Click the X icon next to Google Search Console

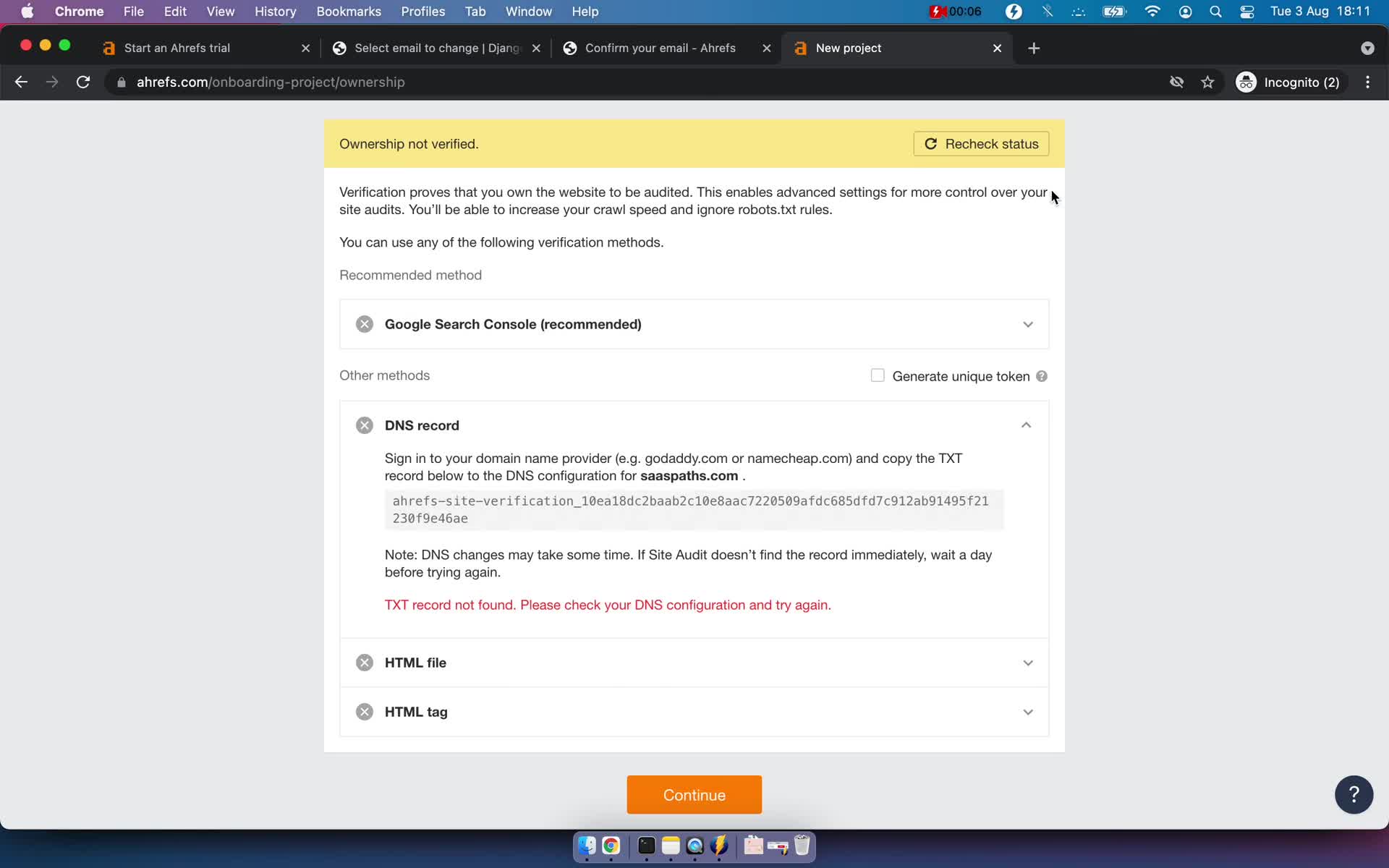pos(365,323)
